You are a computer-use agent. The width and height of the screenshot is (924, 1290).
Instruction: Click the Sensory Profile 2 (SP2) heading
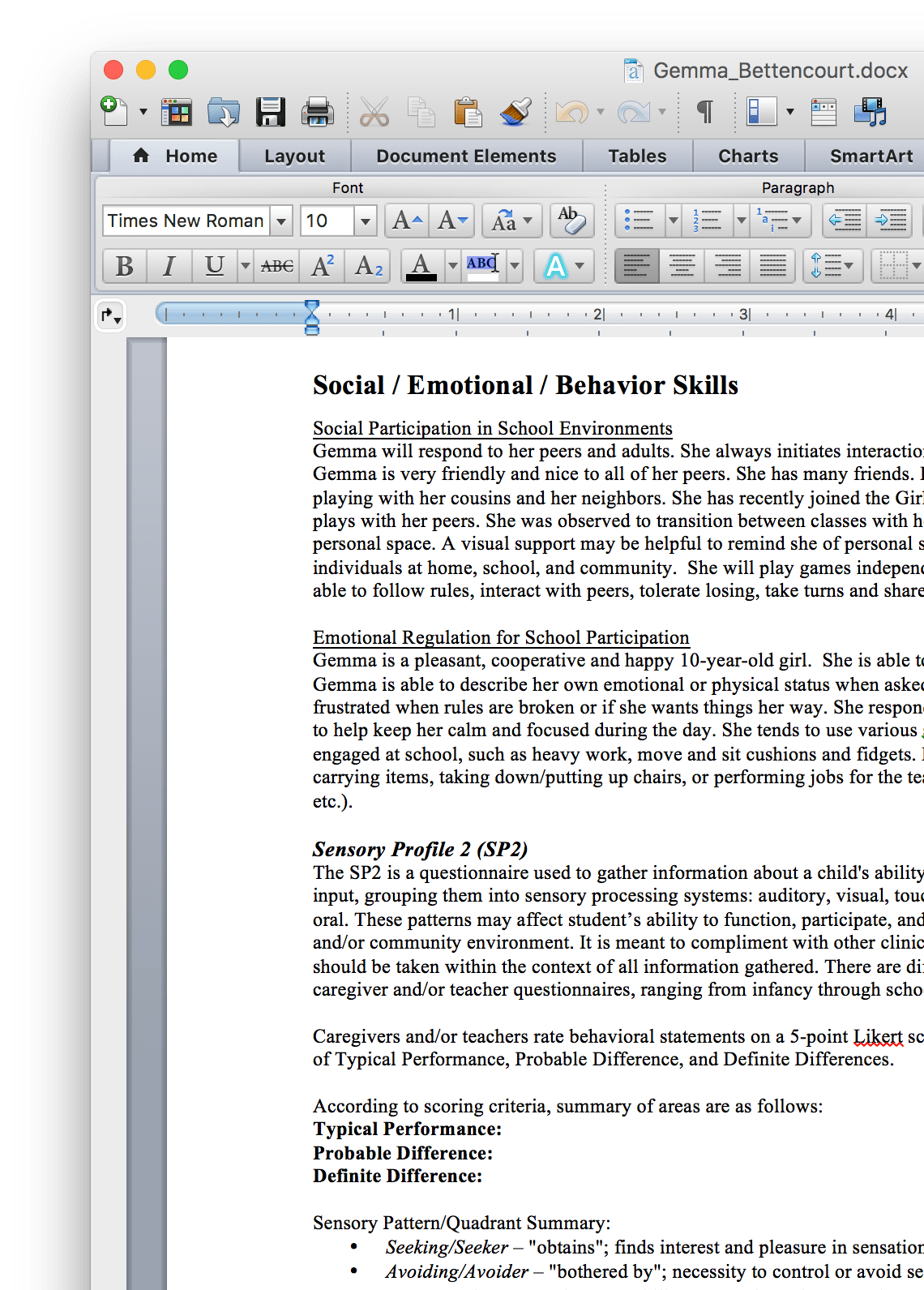click(x=420, y=849)
